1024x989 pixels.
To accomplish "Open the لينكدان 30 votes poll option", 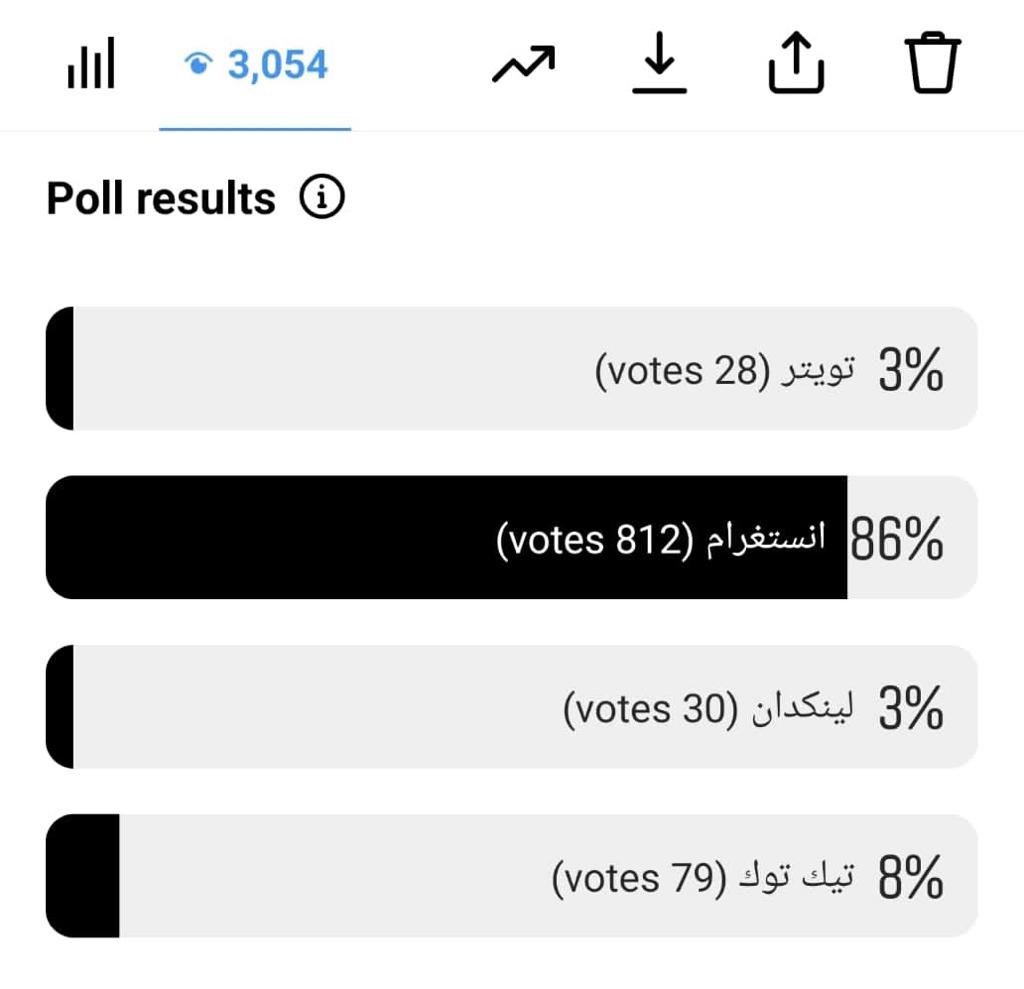I will (511, 707).
